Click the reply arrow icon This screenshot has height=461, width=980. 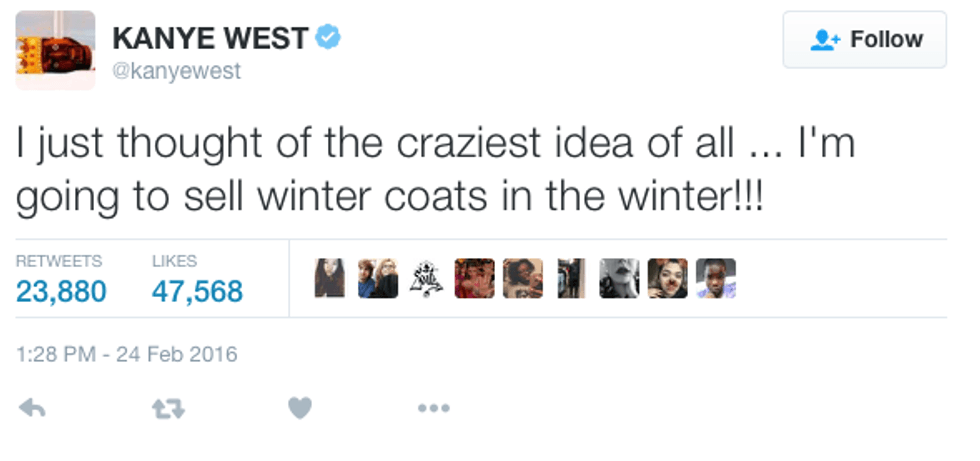[x=32, y=408]
